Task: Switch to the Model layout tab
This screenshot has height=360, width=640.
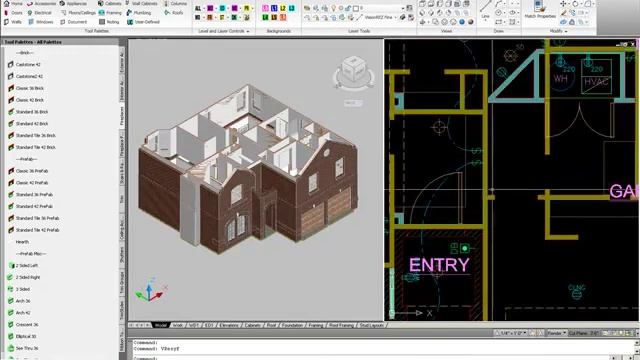Action: pyautogui.click(x=161, y=325)
